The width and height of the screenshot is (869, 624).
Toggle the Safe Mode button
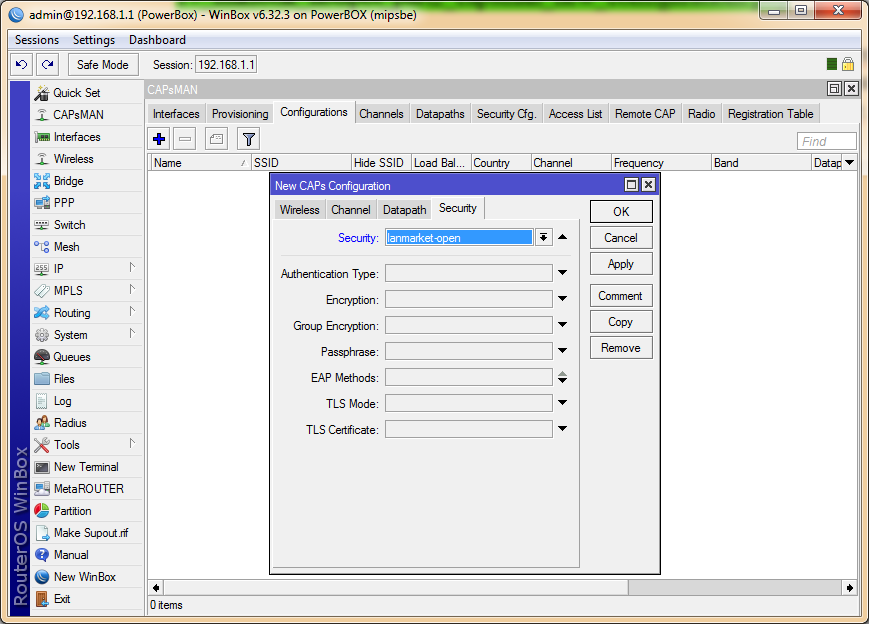click(103, 64)
